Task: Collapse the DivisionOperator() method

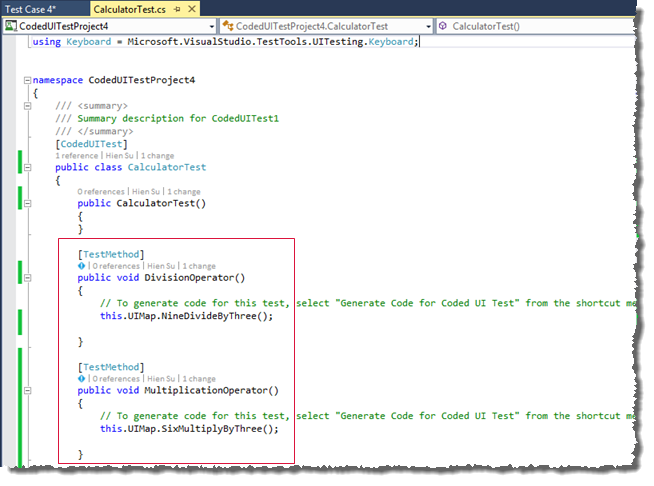Action: 28,277
